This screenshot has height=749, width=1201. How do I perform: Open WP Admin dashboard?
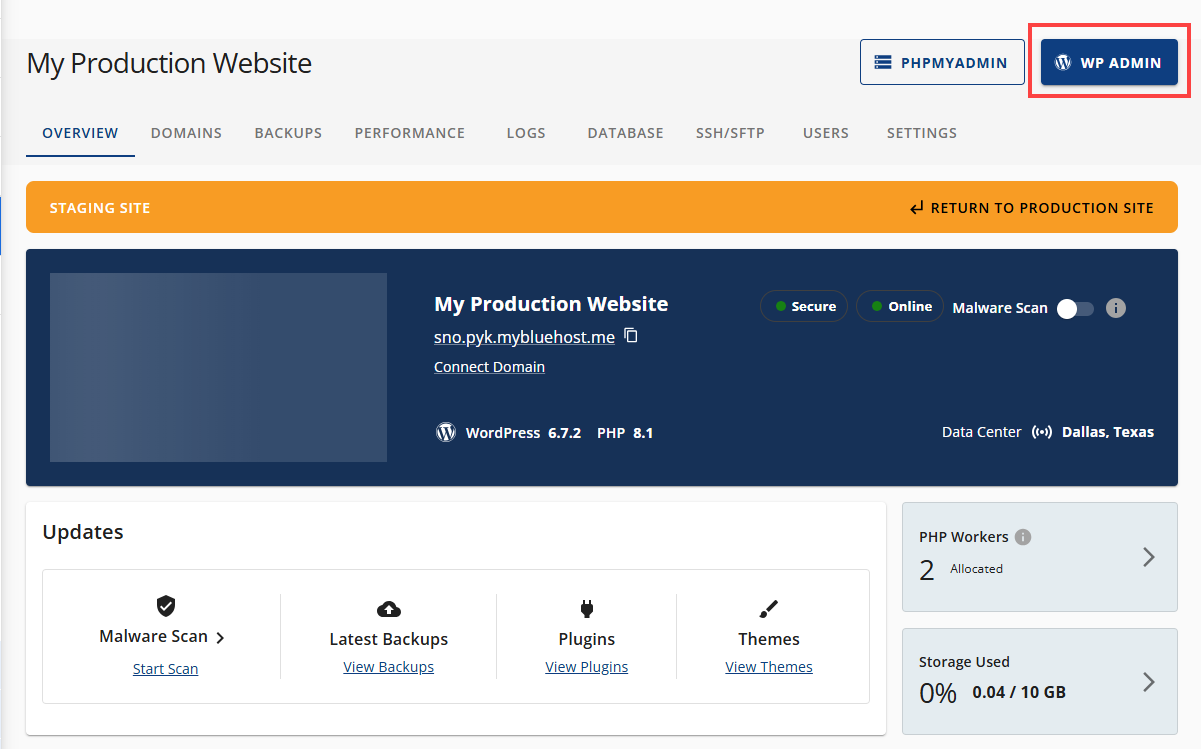1109,62
